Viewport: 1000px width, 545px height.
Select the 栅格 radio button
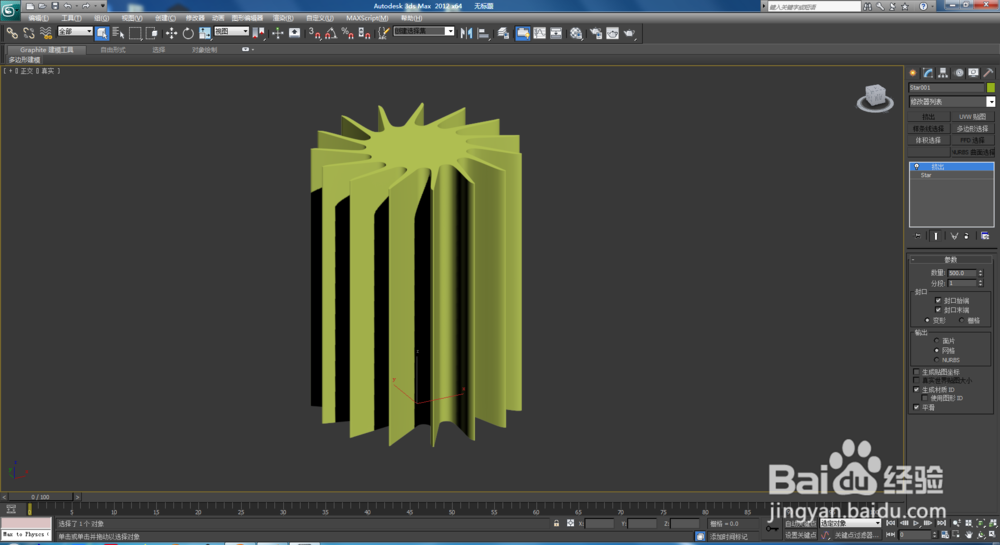point(962,320)
